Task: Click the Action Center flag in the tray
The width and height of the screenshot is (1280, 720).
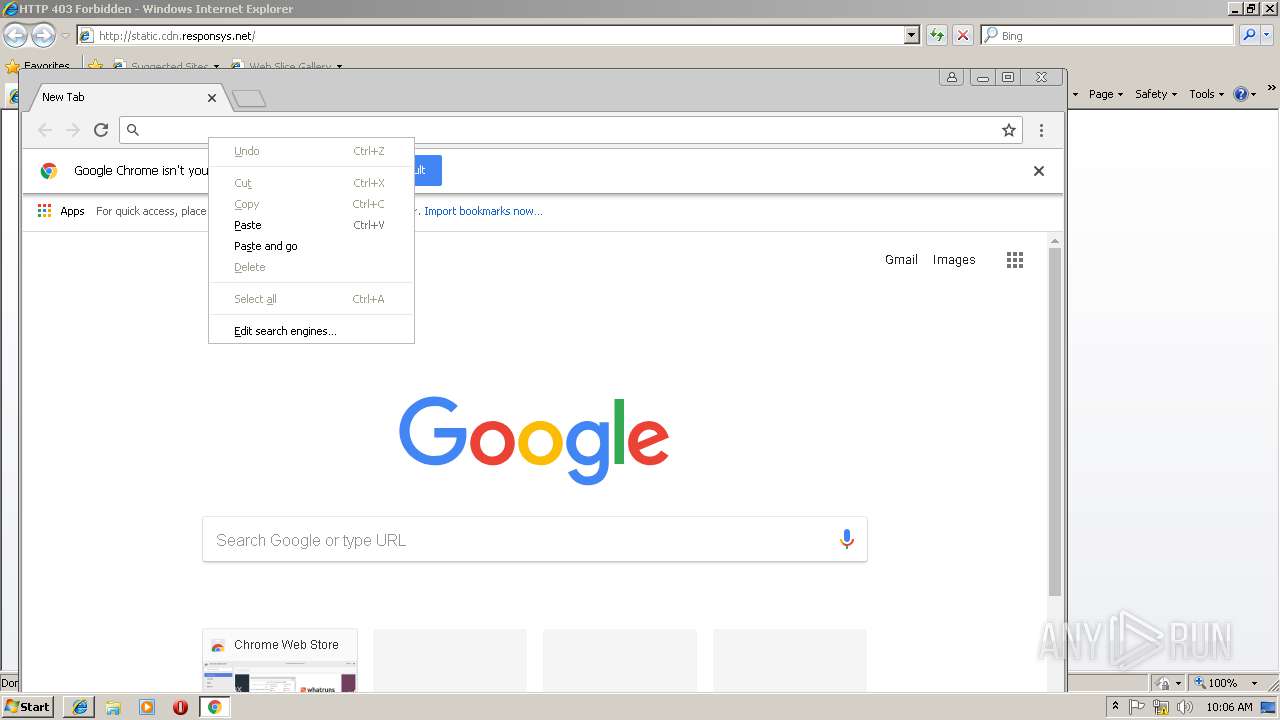Action: tap(1138, 707)
